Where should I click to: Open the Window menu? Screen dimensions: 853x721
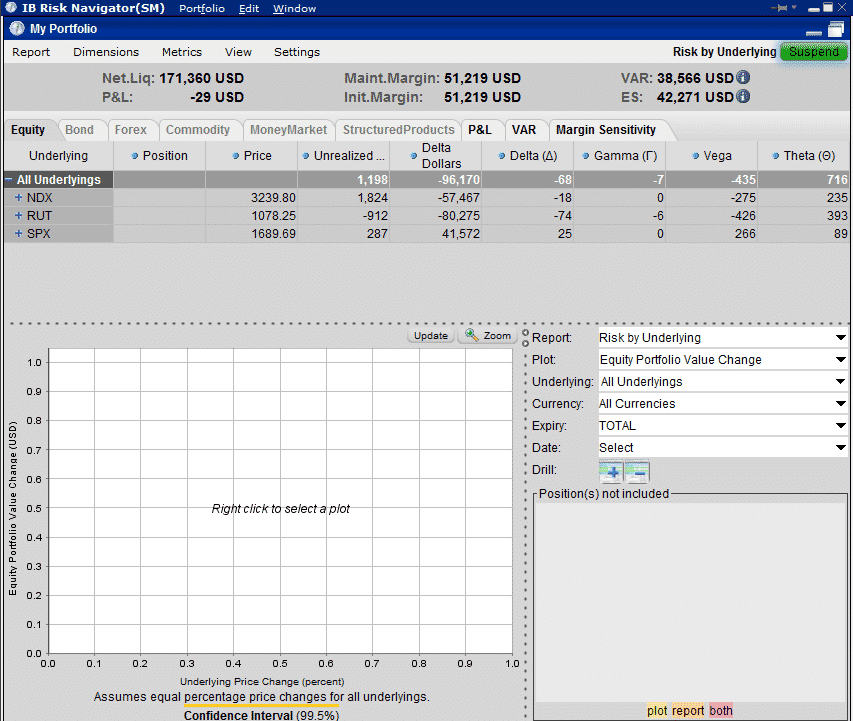coord(294,8)
